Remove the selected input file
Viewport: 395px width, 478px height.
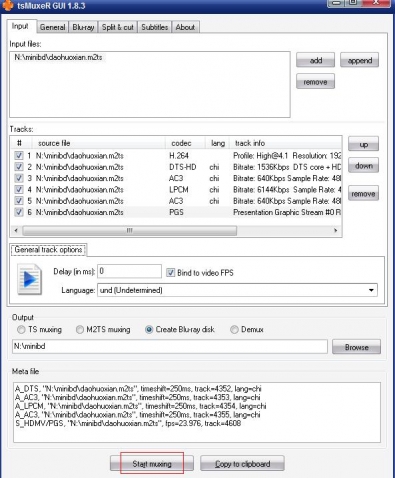tap(315, 82)
